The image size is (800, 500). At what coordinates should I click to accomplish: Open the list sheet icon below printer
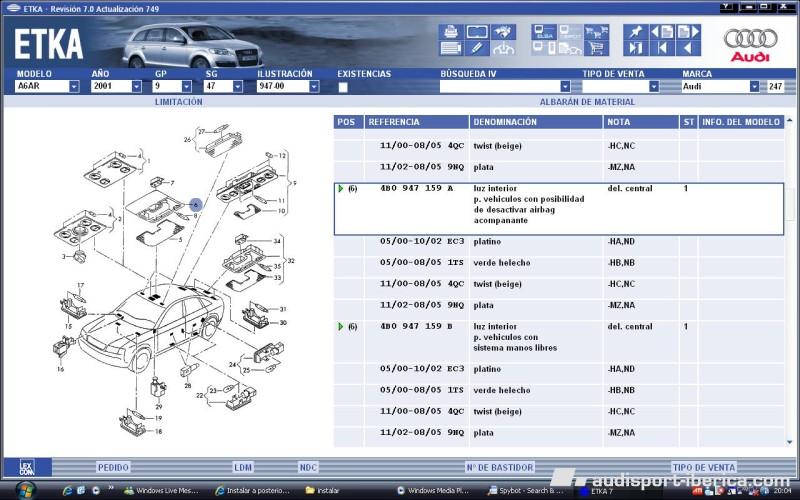tap(451, 48)
